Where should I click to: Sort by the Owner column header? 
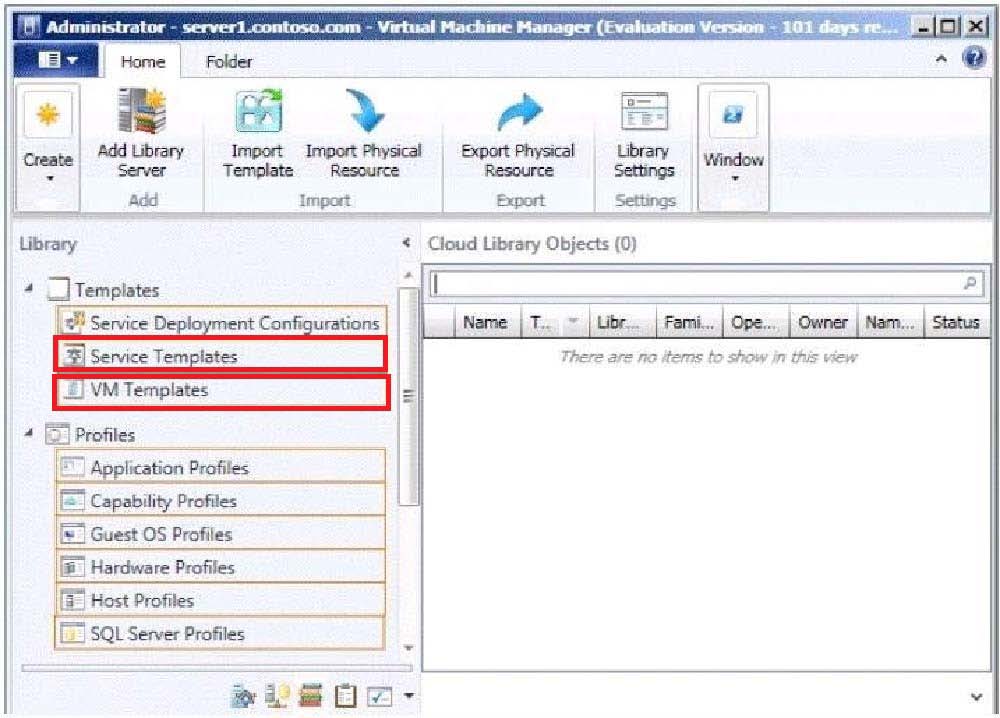point(823,322)
